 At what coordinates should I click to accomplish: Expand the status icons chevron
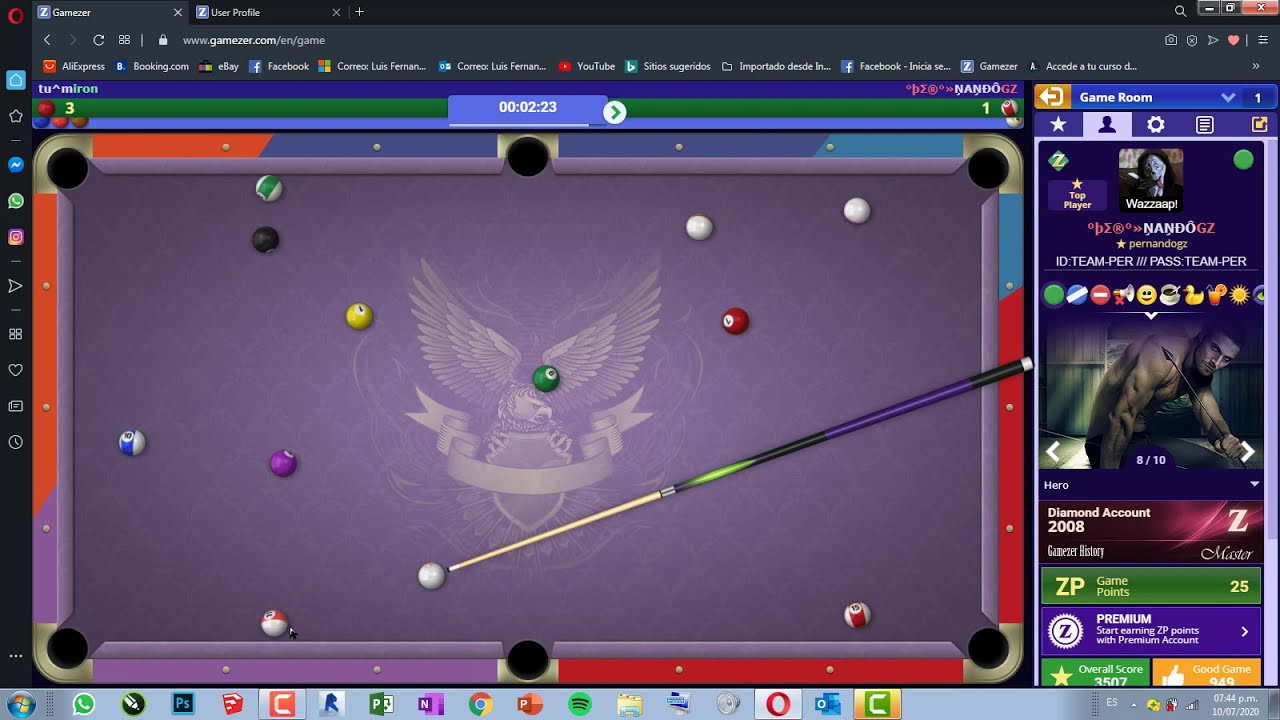point(1151,315)
